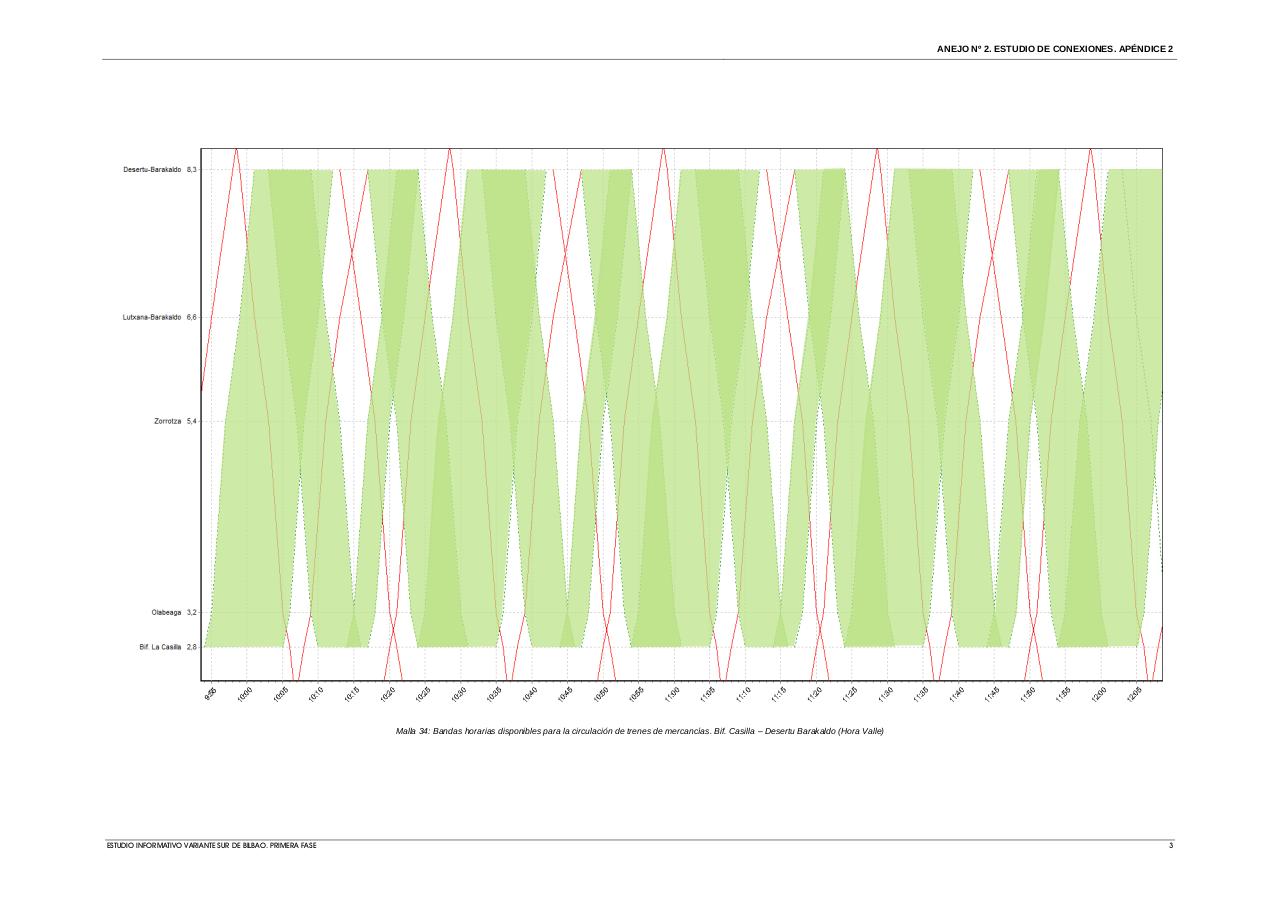Click the Malla 34 chart caption
The width and height of the screenshot is (1281, 906).
(x=640, y=732)
